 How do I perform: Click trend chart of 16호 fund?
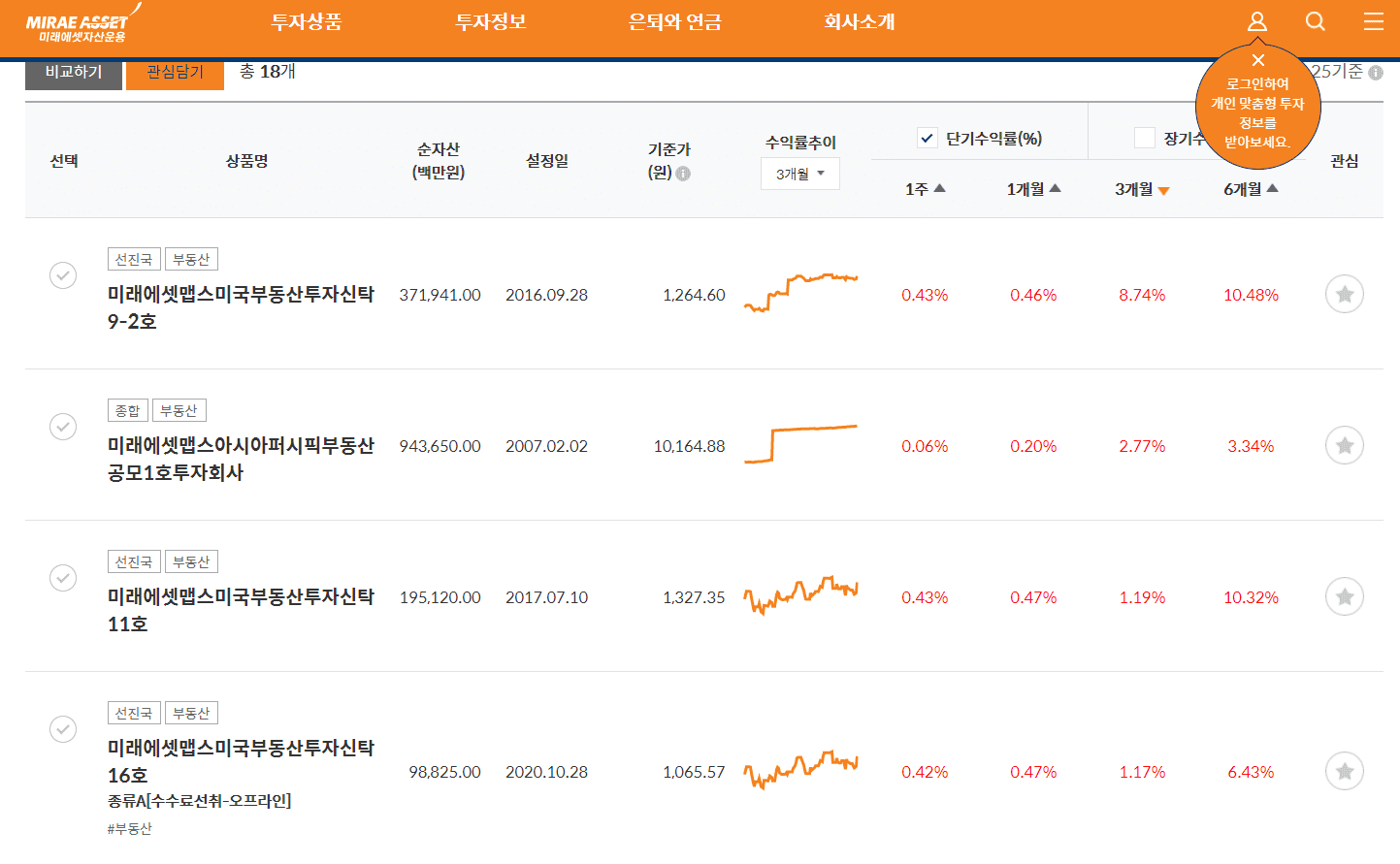[800, 769]
